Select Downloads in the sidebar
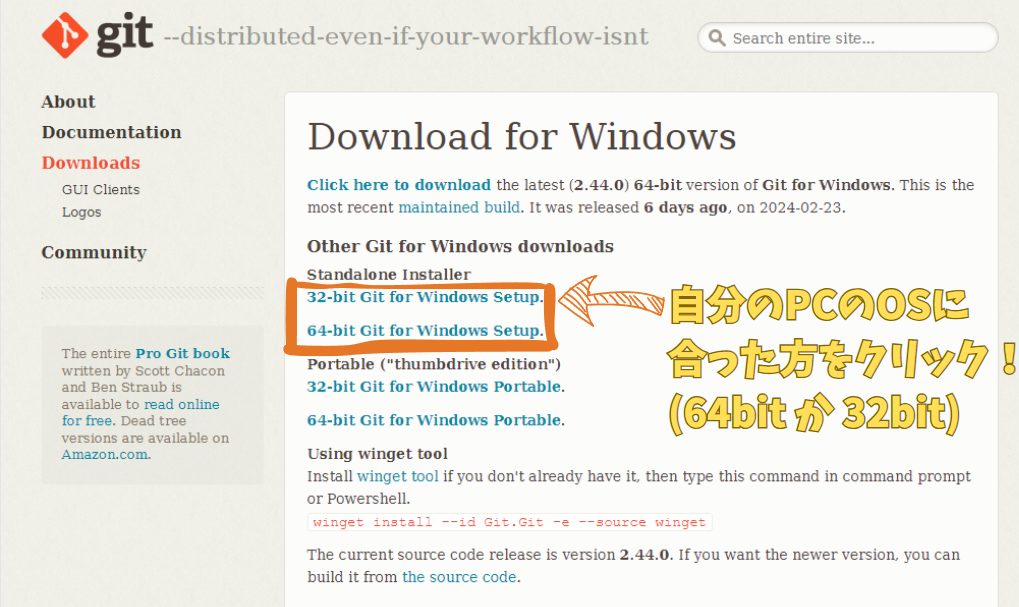Image resolution: width=1019 pixels, height=607 pixels. click(90, 163)
